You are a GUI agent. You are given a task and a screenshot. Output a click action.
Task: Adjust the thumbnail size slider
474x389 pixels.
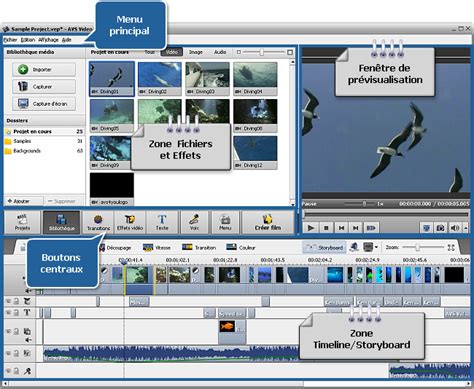(x=263, y=52)
